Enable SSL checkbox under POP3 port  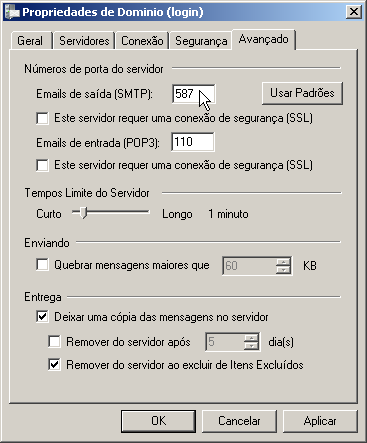click(42, 165)
